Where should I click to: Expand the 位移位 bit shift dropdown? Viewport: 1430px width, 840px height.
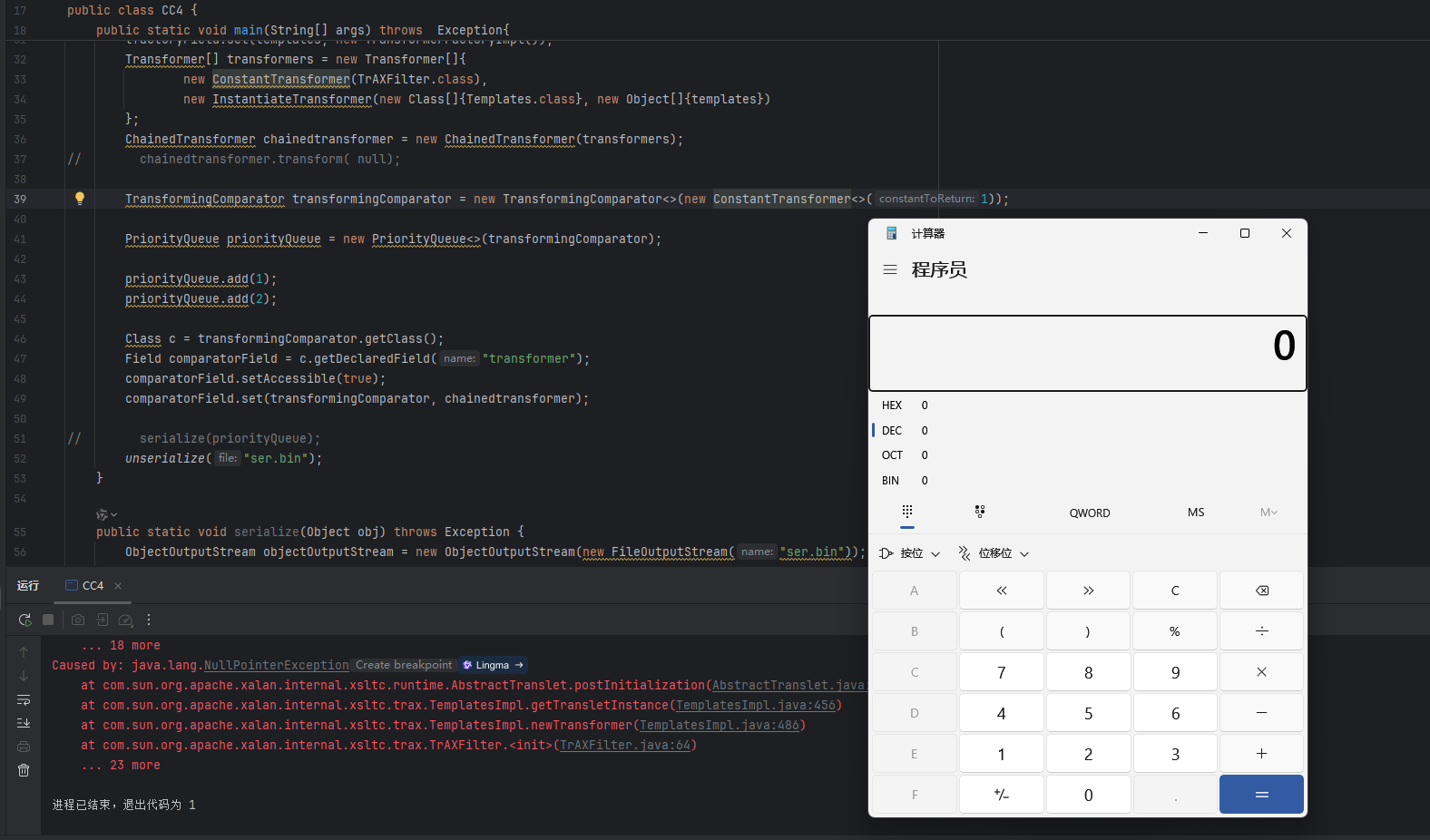[994, 553]
